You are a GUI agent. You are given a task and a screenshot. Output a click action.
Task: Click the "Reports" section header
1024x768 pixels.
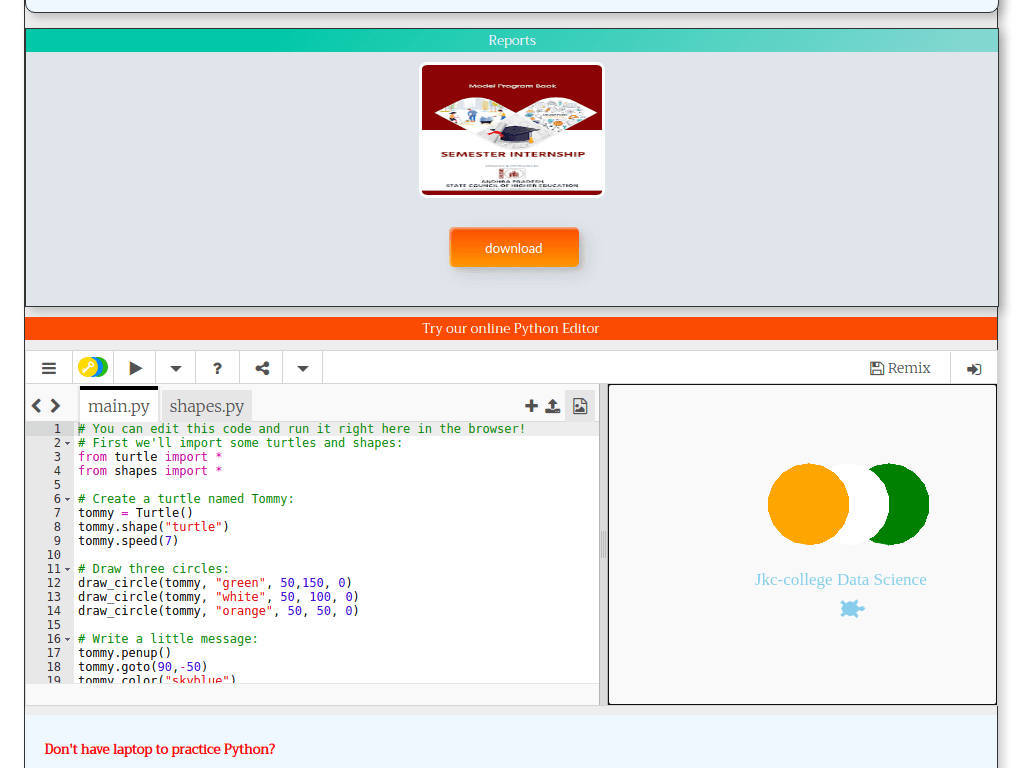pyautogui.click(x=512, y=40)
